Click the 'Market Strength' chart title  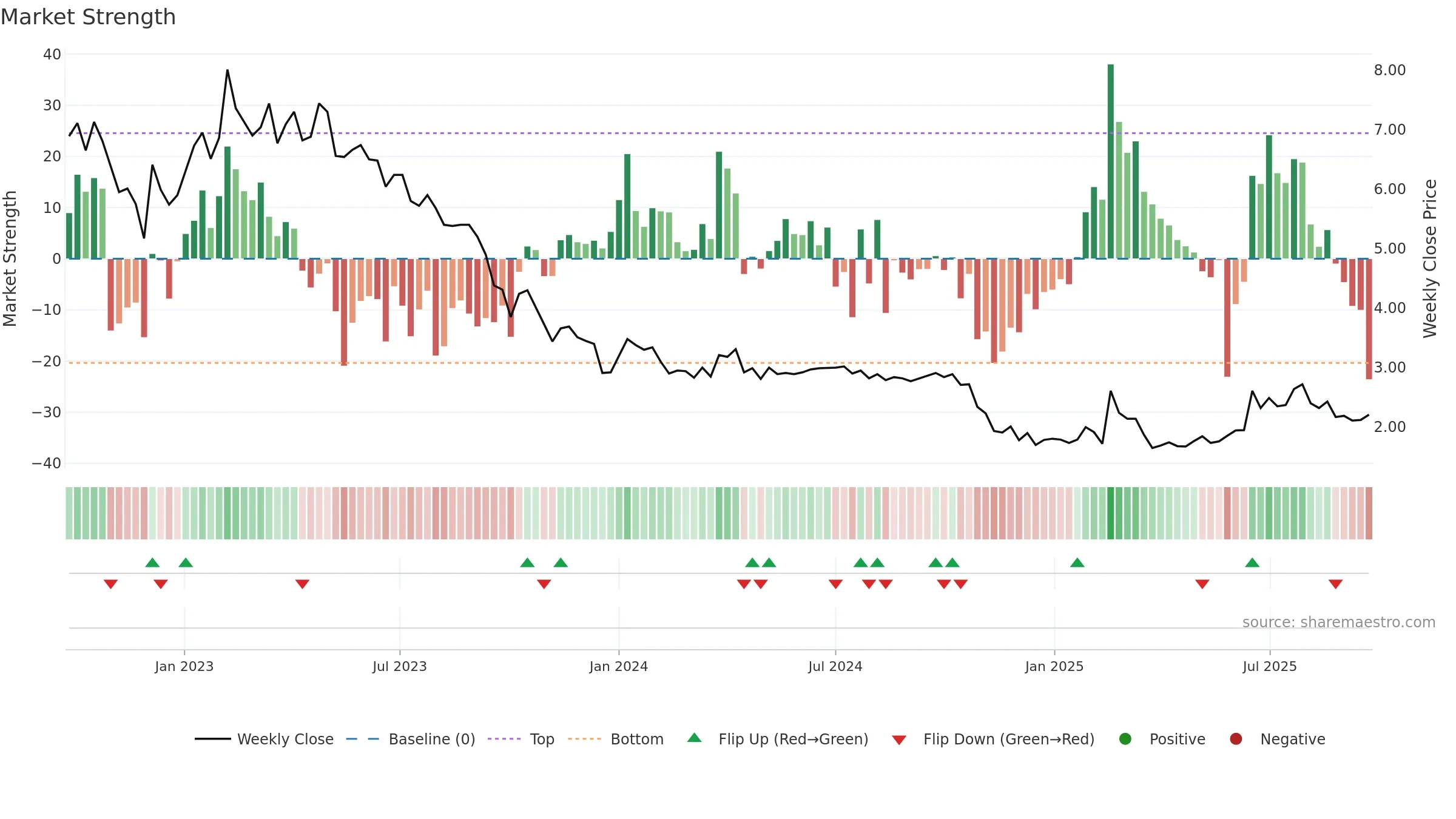pyautogui.click(x=88, y=17)
